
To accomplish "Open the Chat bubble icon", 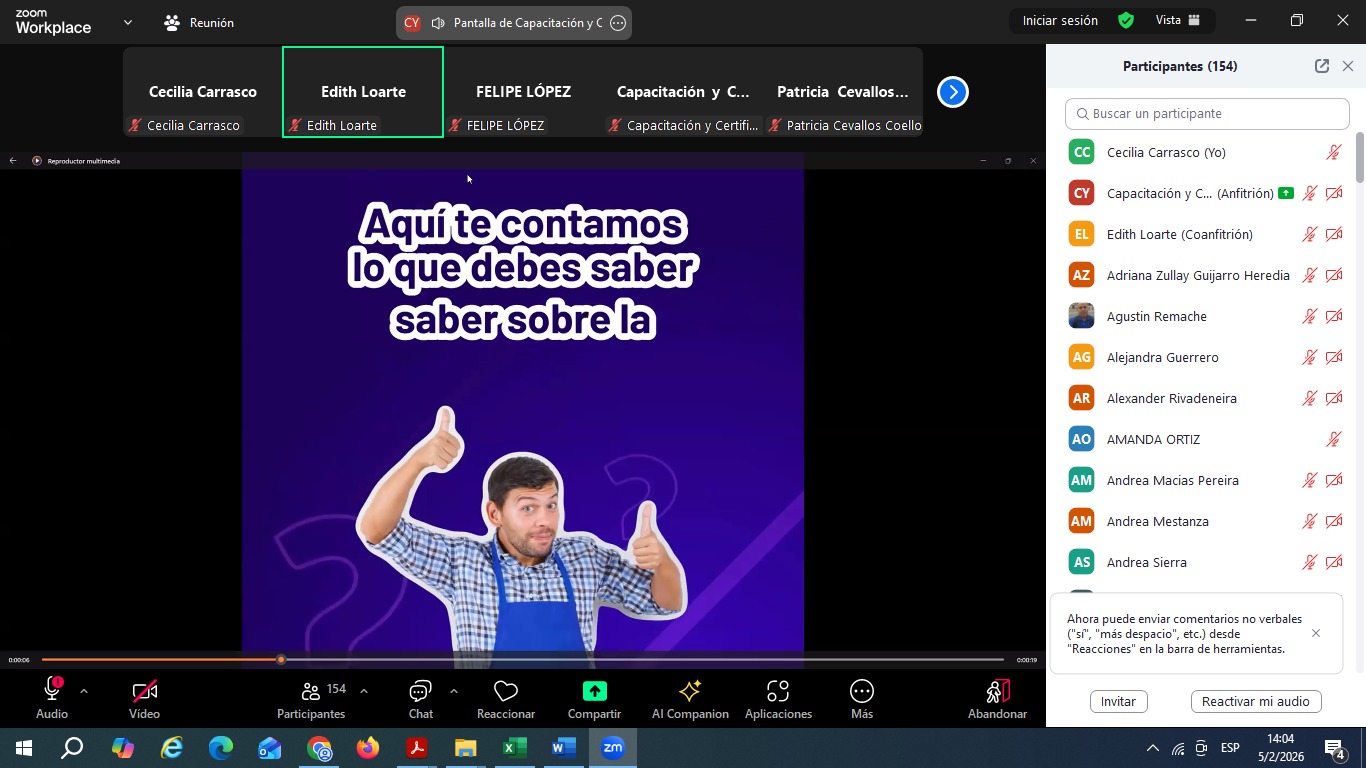I will (420, 692).
